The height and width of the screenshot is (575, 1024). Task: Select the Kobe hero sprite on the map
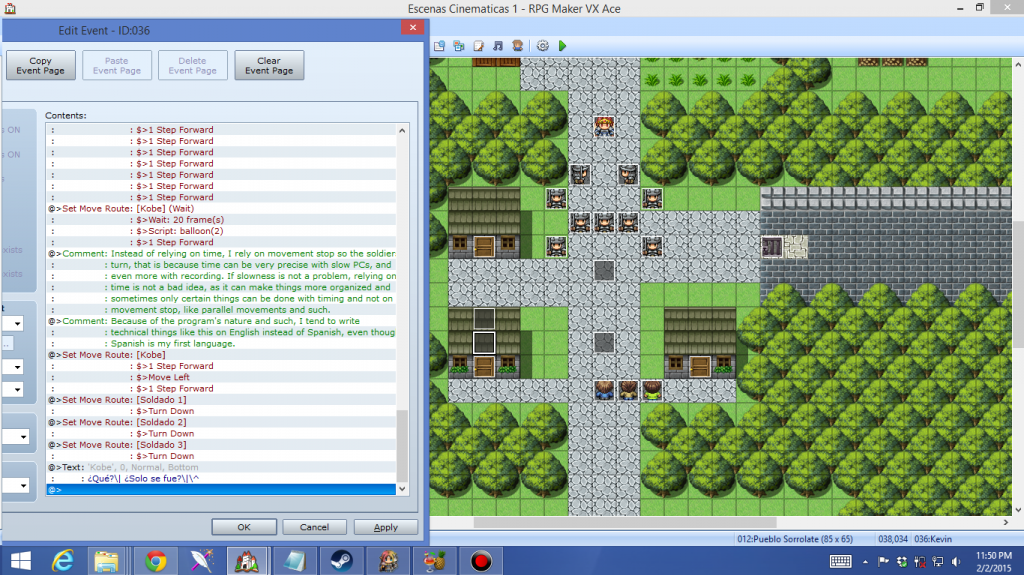(x=604, y=126)
